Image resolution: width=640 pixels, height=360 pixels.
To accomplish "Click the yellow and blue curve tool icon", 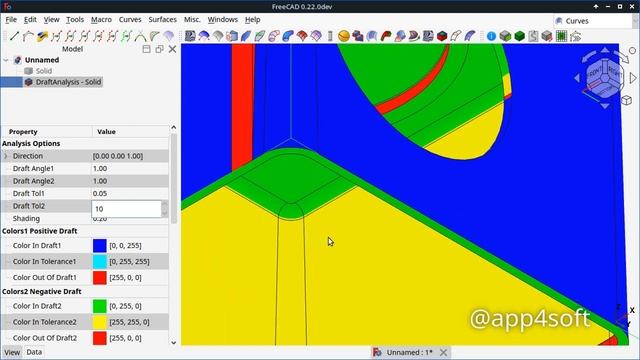I will pyautogui.click(x=42, y=36).
